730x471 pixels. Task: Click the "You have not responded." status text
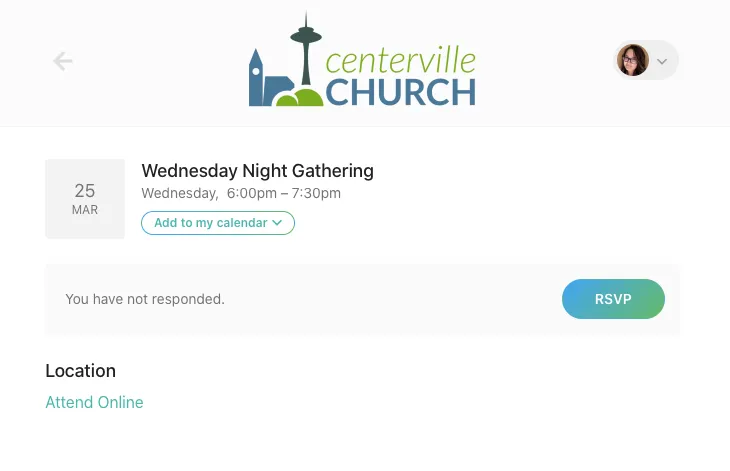pos(145,299)
